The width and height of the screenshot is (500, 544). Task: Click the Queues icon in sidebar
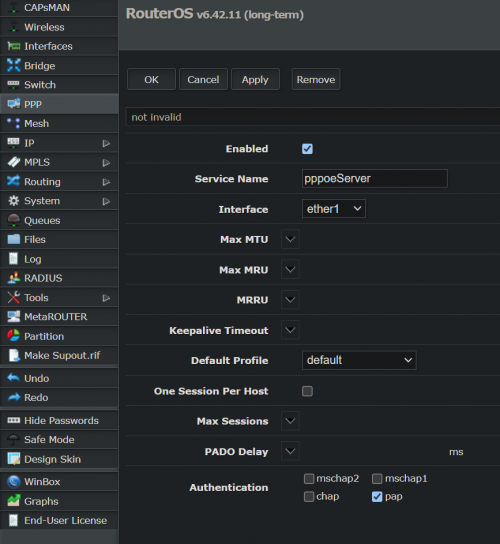[x=14, y=220]
